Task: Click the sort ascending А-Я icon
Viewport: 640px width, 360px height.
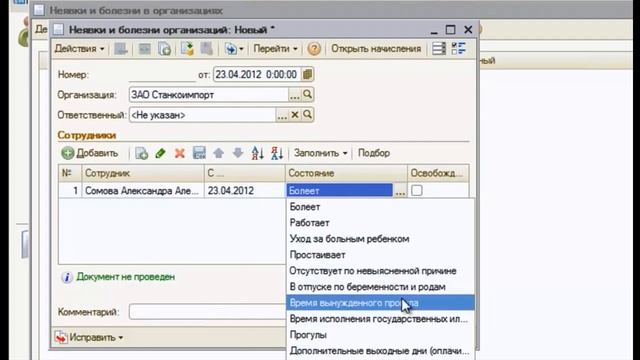Action: [258, 153]
